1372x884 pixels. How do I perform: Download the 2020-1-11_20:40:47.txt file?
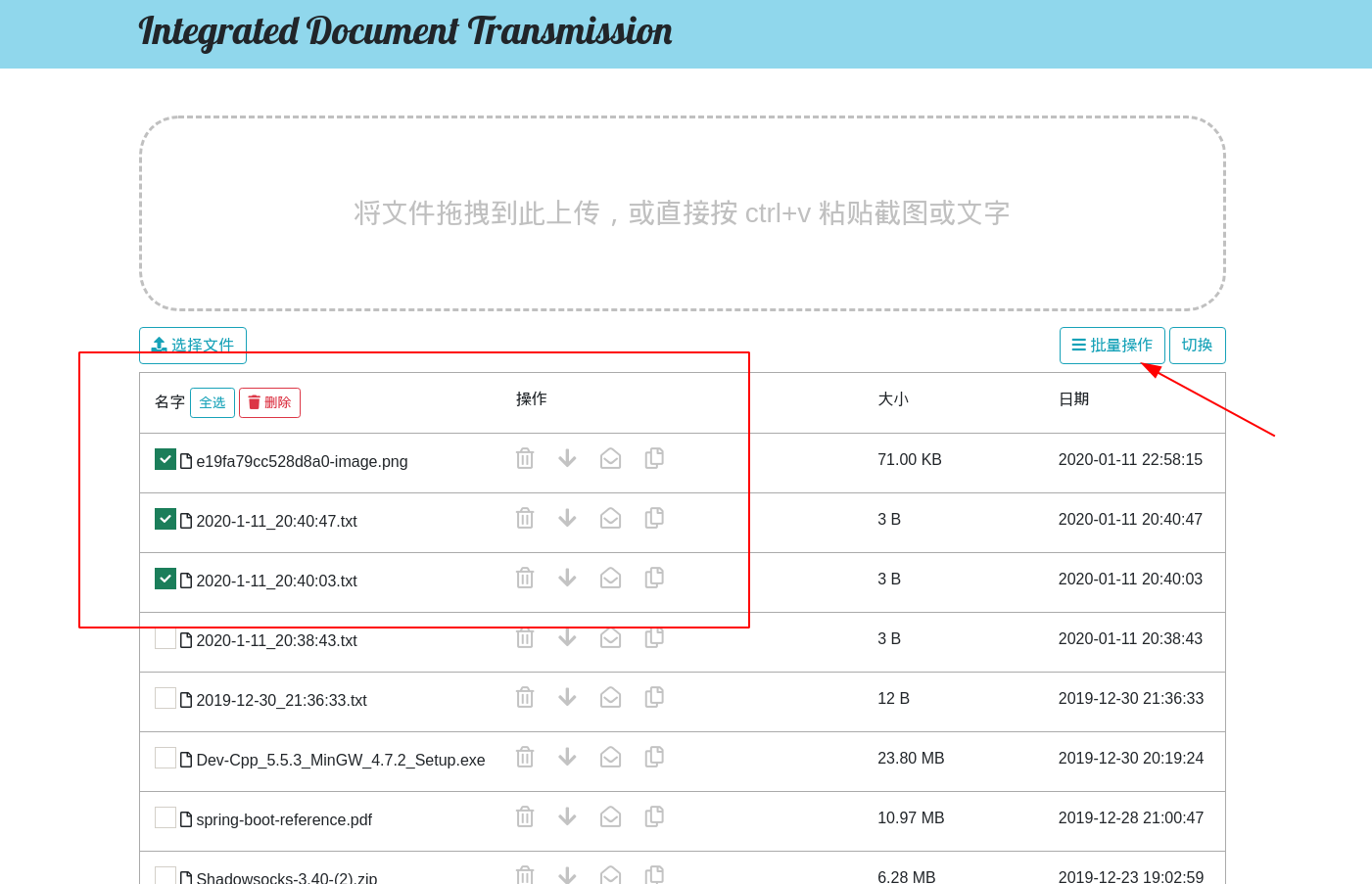tap(567, 518)
